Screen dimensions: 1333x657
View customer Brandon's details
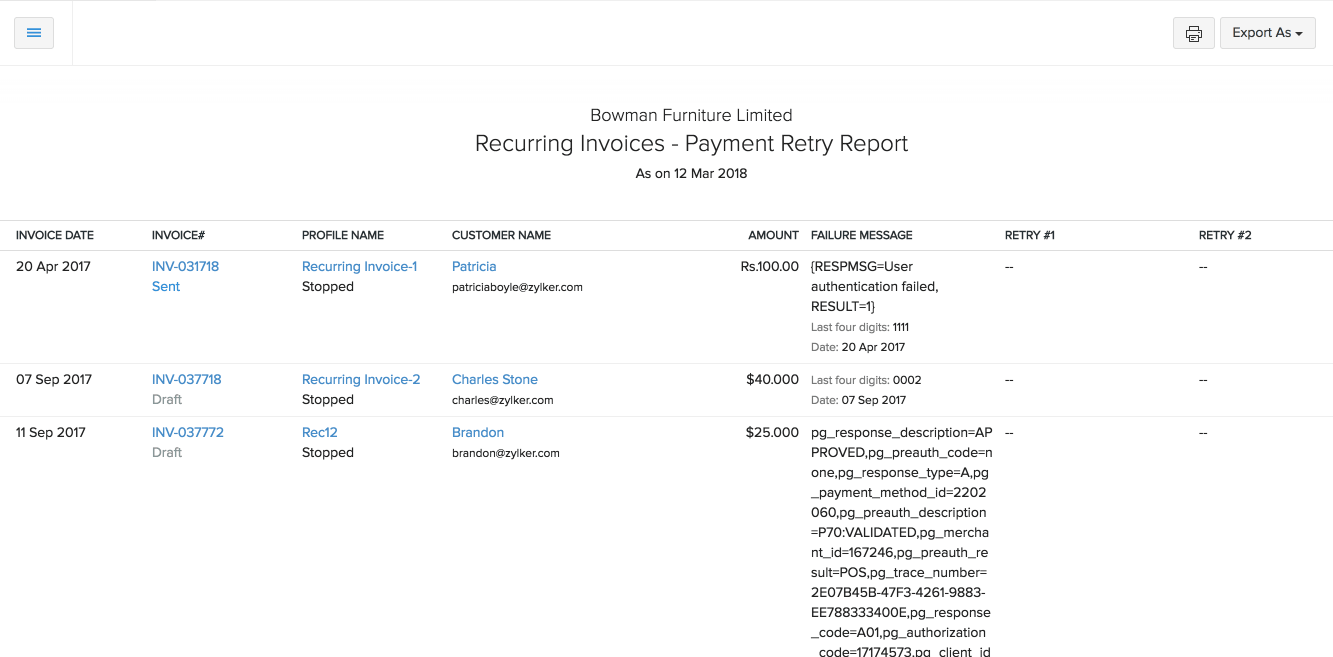click(477, 432)
